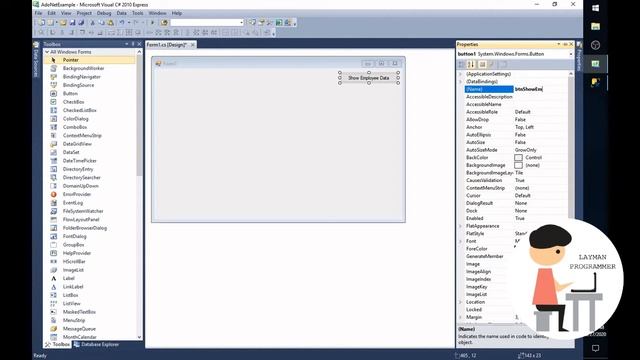640x360 pixels.
Task: Open the find combo box dropdown in toolbar
Action: point(241,22)
